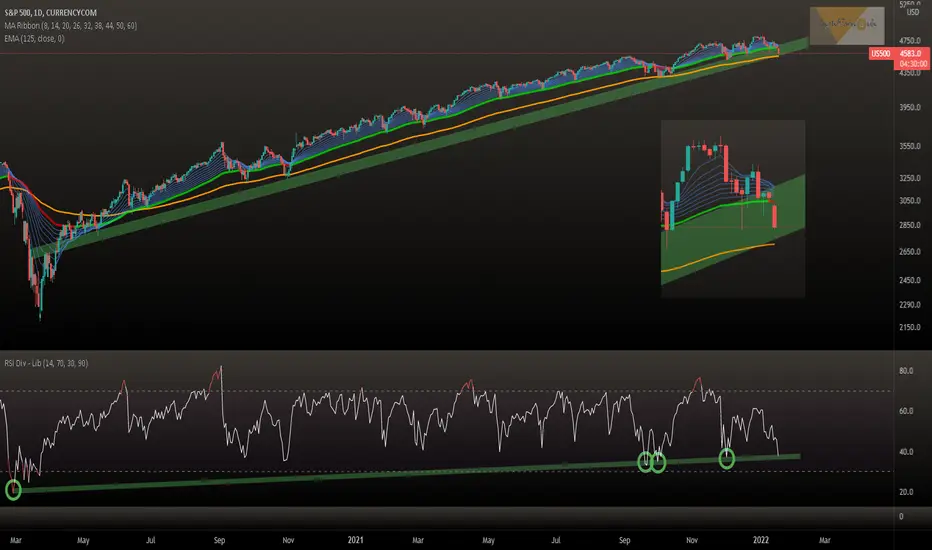Click the 4750.0 price axis label
Screen dimensions: 932x550
click(x=909, y=41)
